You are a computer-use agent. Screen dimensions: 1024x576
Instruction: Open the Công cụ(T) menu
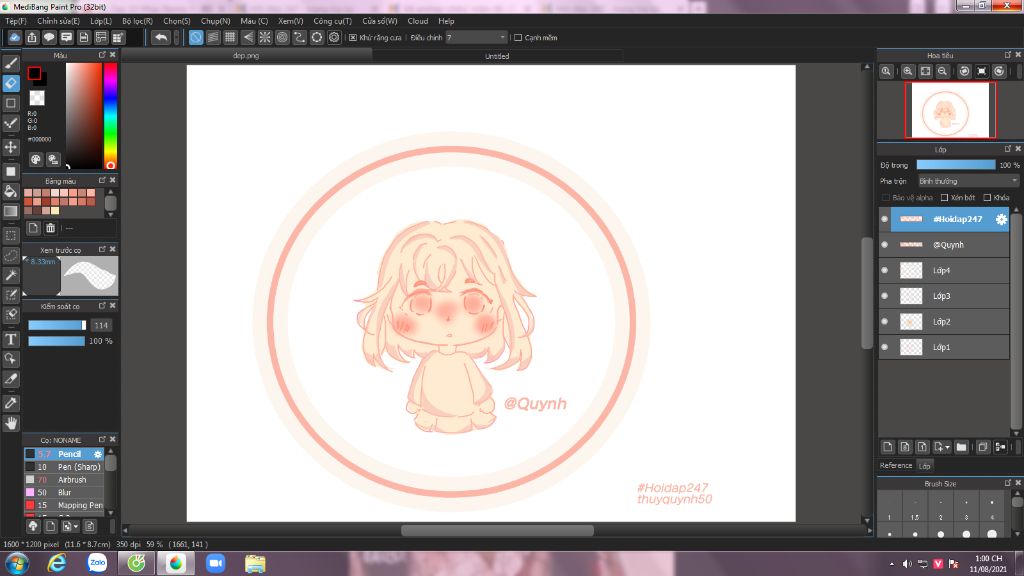(332, 21)
